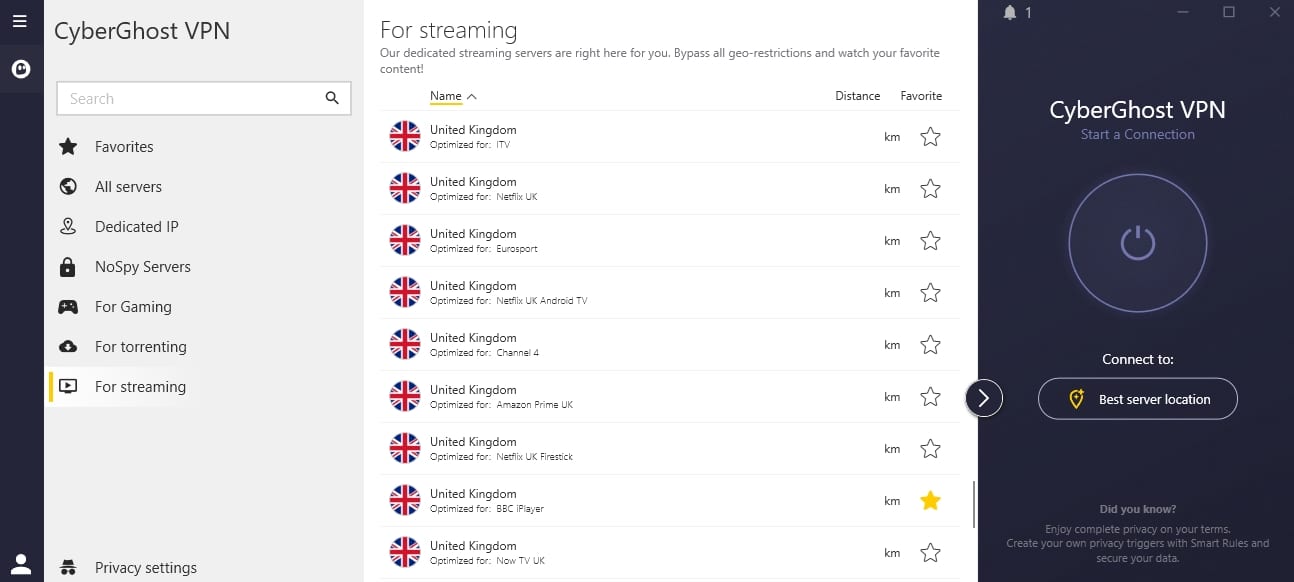The height and width of the screenshot is (582, 1294).
Task: Click the Privacy settings spy icon
Action: (68, 567)
